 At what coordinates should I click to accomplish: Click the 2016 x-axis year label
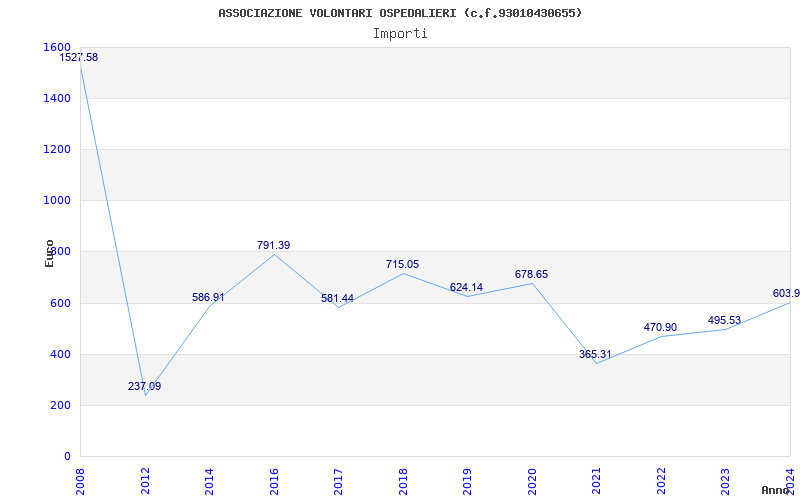pyautogui.click(x=274, y=480)
